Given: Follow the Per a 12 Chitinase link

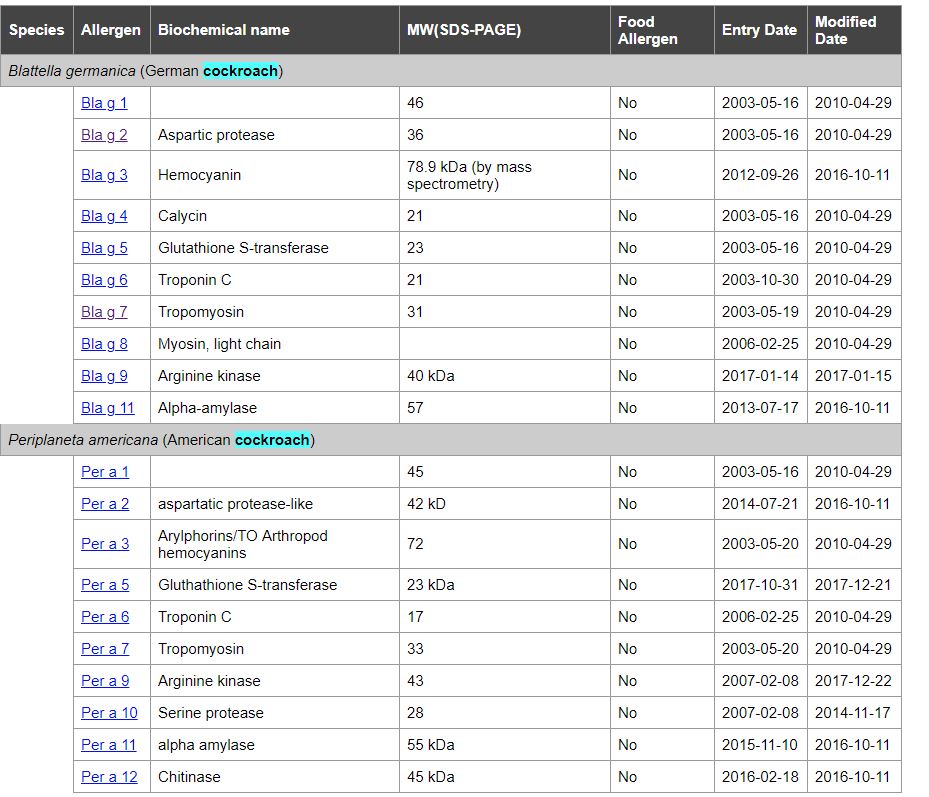Looking at the screenshot, I should pos(109,777).
